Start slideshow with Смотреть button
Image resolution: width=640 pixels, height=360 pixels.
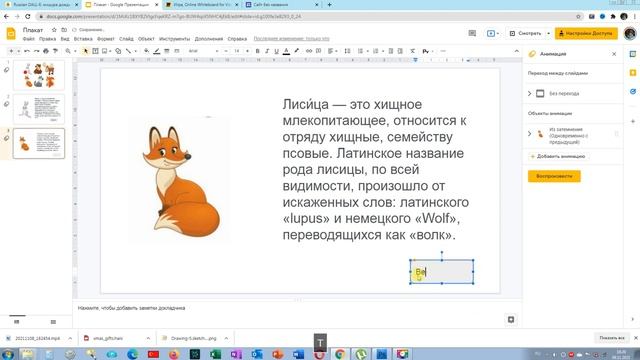[525, 33]
